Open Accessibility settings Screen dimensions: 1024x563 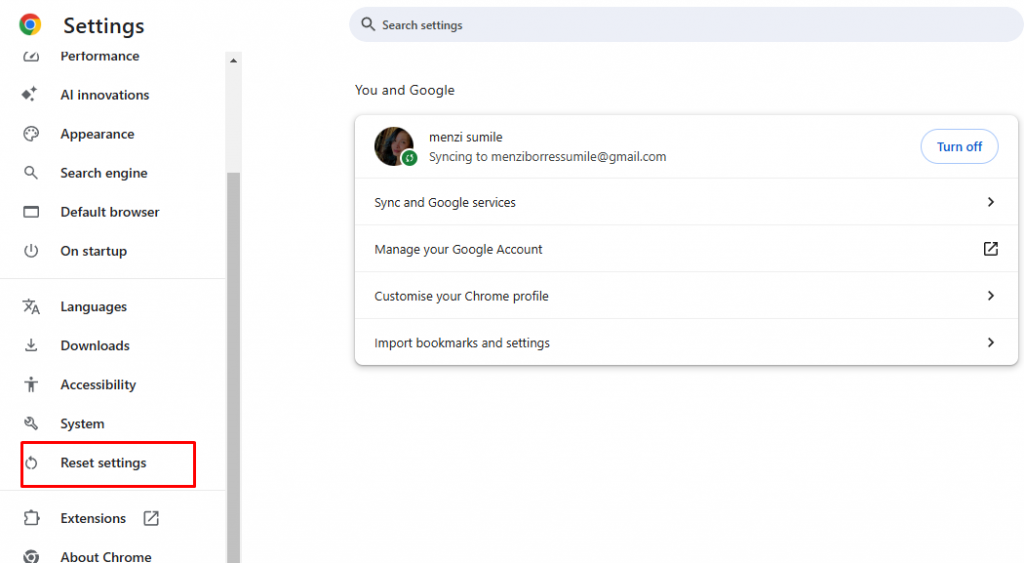pos(98,385)
